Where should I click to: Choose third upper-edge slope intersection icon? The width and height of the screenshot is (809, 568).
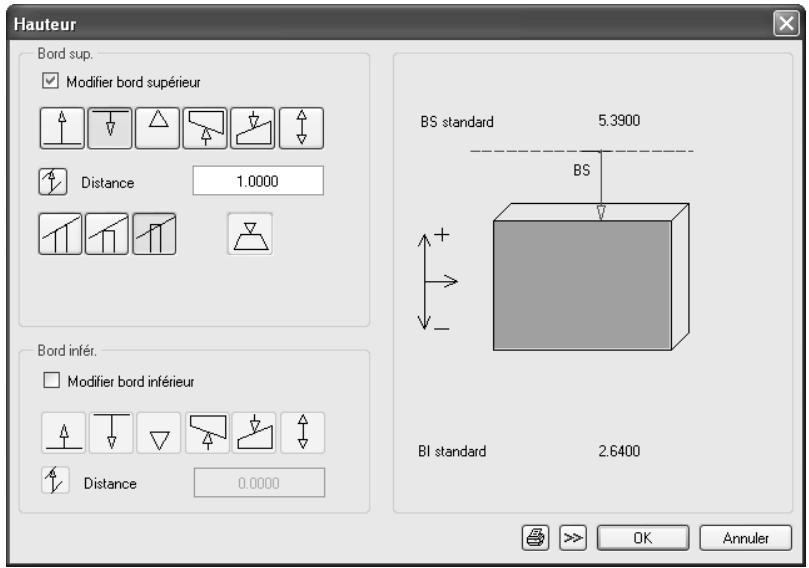pyautogui.click(x=154, y=234)
